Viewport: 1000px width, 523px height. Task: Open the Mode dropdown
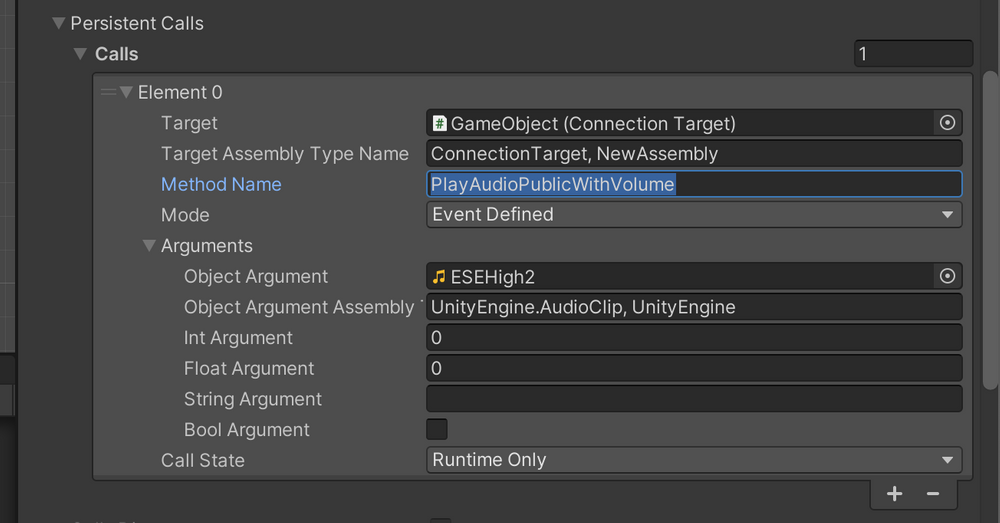(x=693, y=214)
